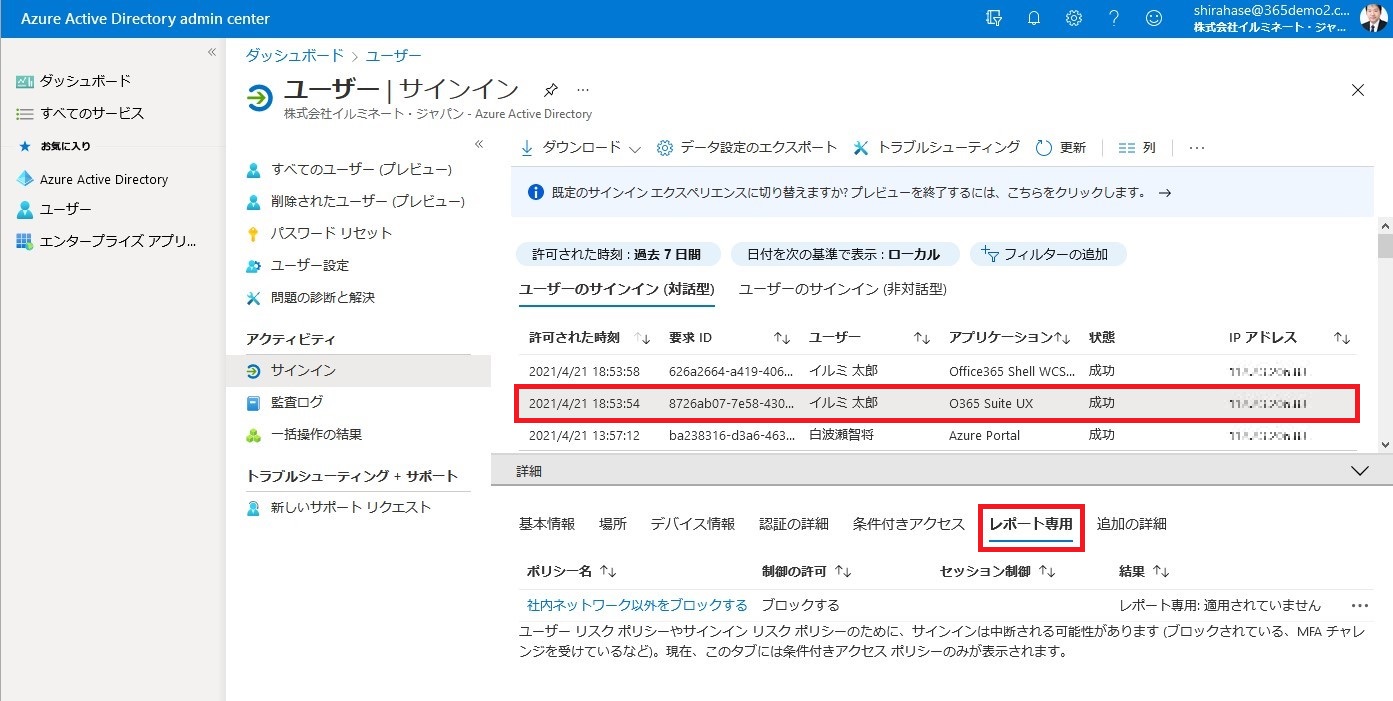Open the feedback smiley icon

(1154, 18)
